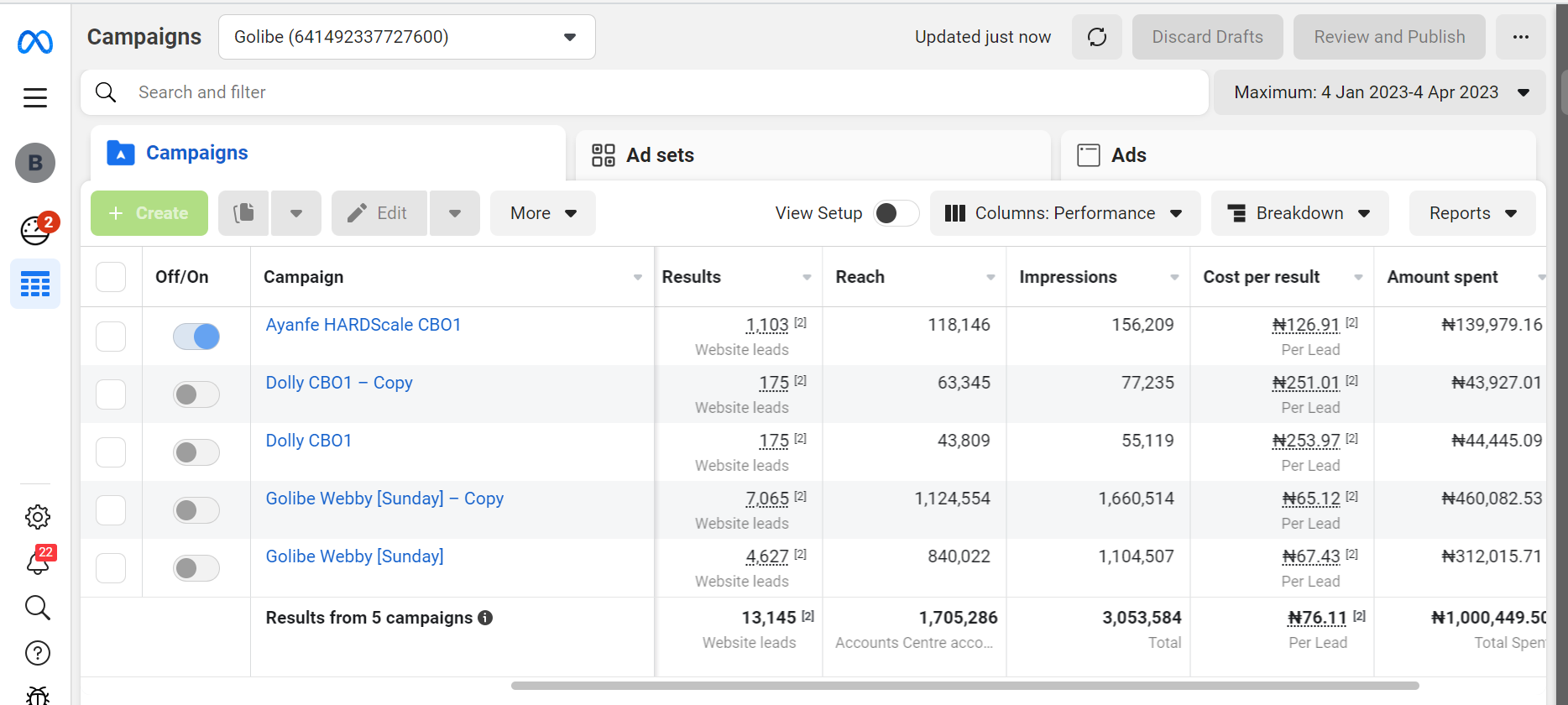
Task: Open Columns: Performance dropdown
Action: coord(1065,213)
